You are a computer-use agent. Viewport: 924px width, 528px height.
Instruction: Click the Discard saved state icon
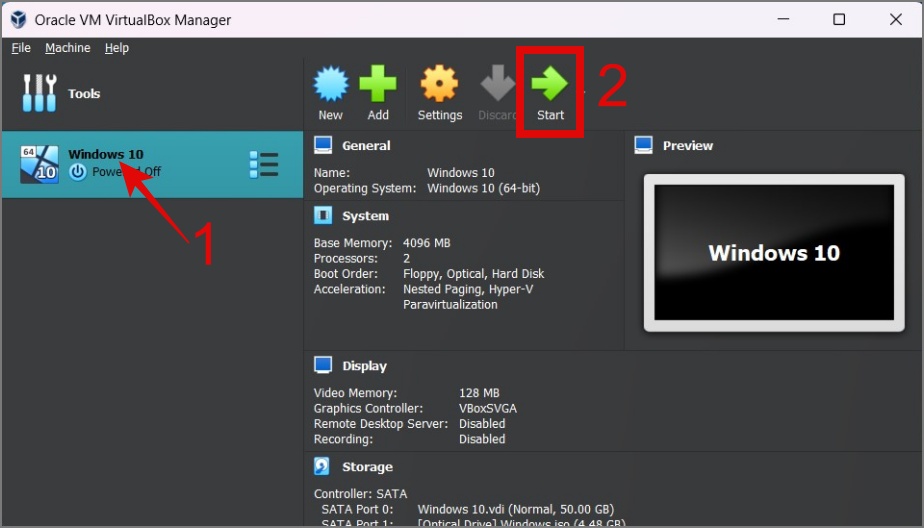498,83
